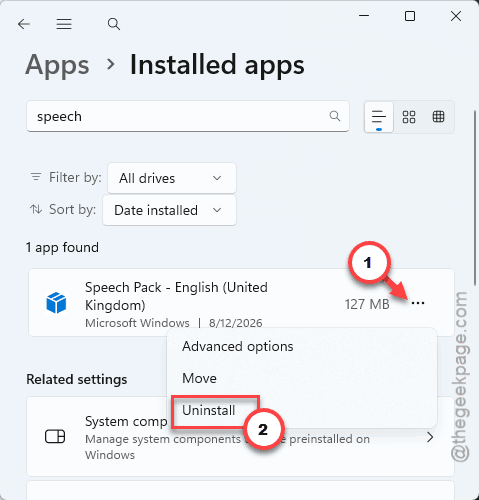479x500 pixels.
Task: Click the search field containing speech
Action: point(188,116)
